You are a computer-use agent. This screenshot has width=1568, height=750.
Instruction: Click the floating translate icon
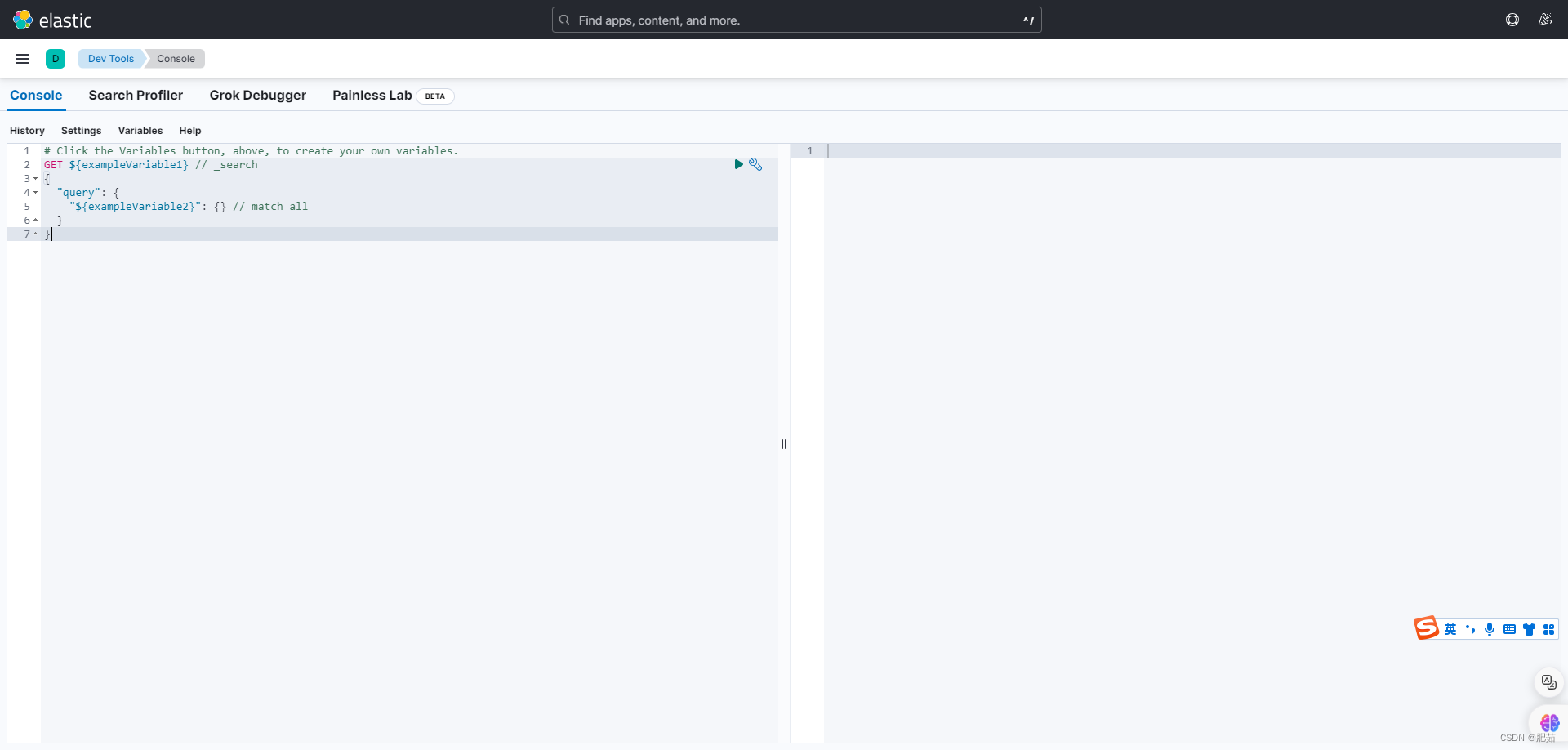coord(1548,681)
